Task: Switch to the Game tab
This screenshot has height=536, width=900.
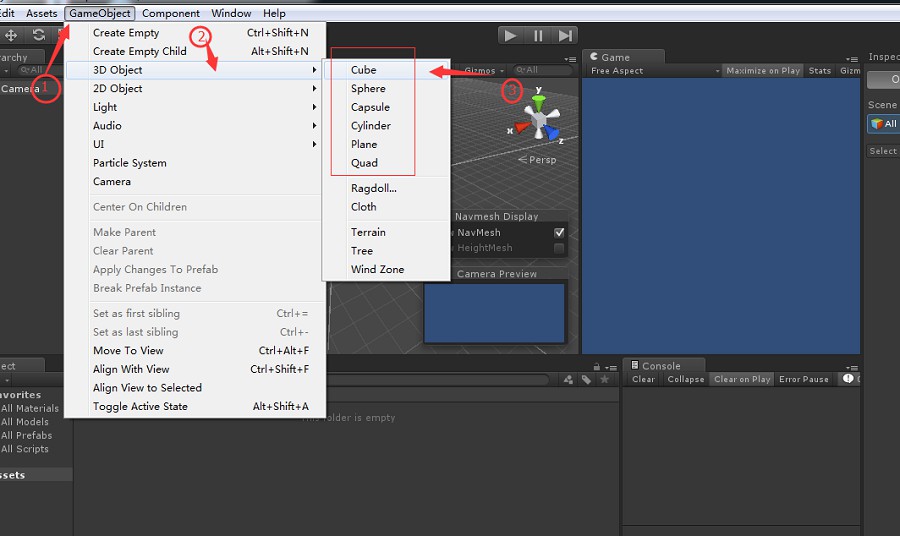Action: click(x=623, y=57)
